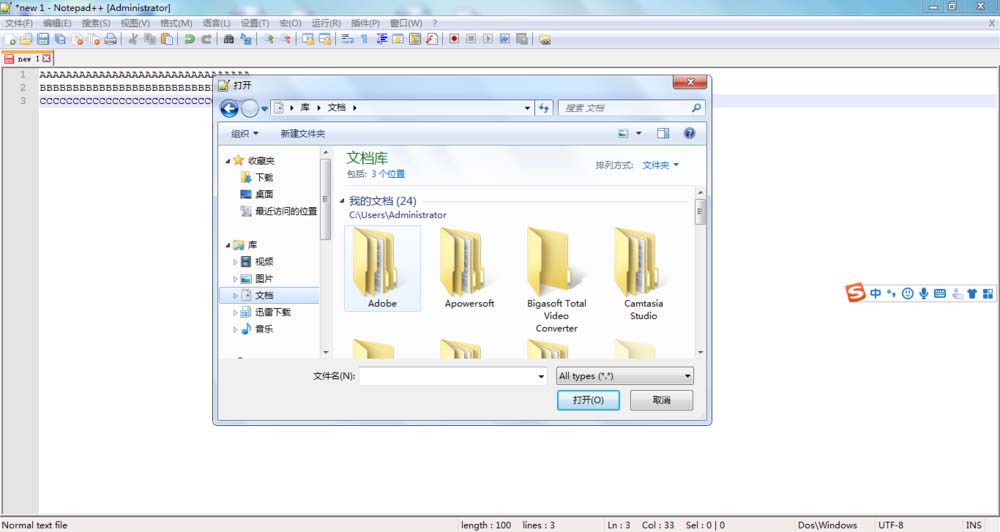Image resolution: width=1000 pixels, height=532 pixels.
Task: Click the Zoom In toolbar icon
Action: click(269, 40)
